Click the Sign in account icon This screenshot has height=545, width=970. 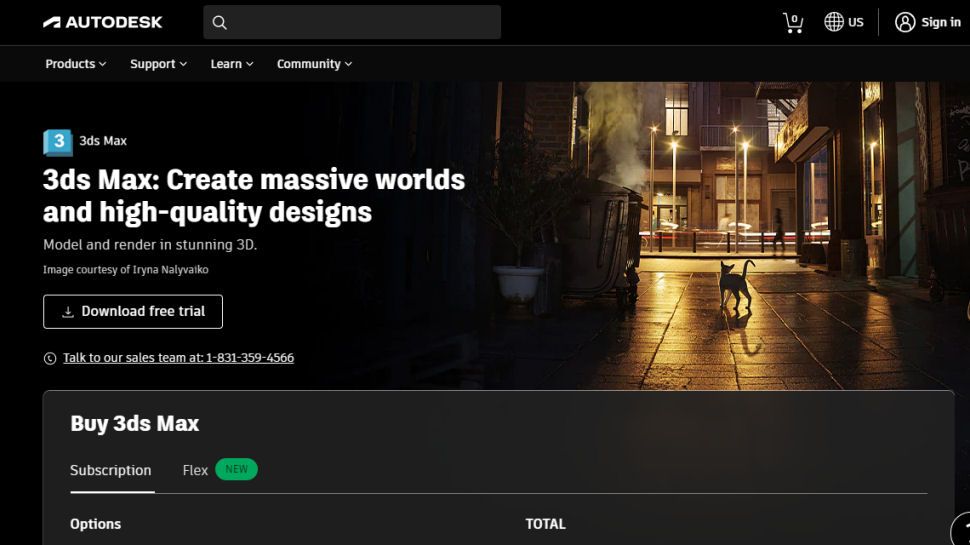tap(904, 22)
